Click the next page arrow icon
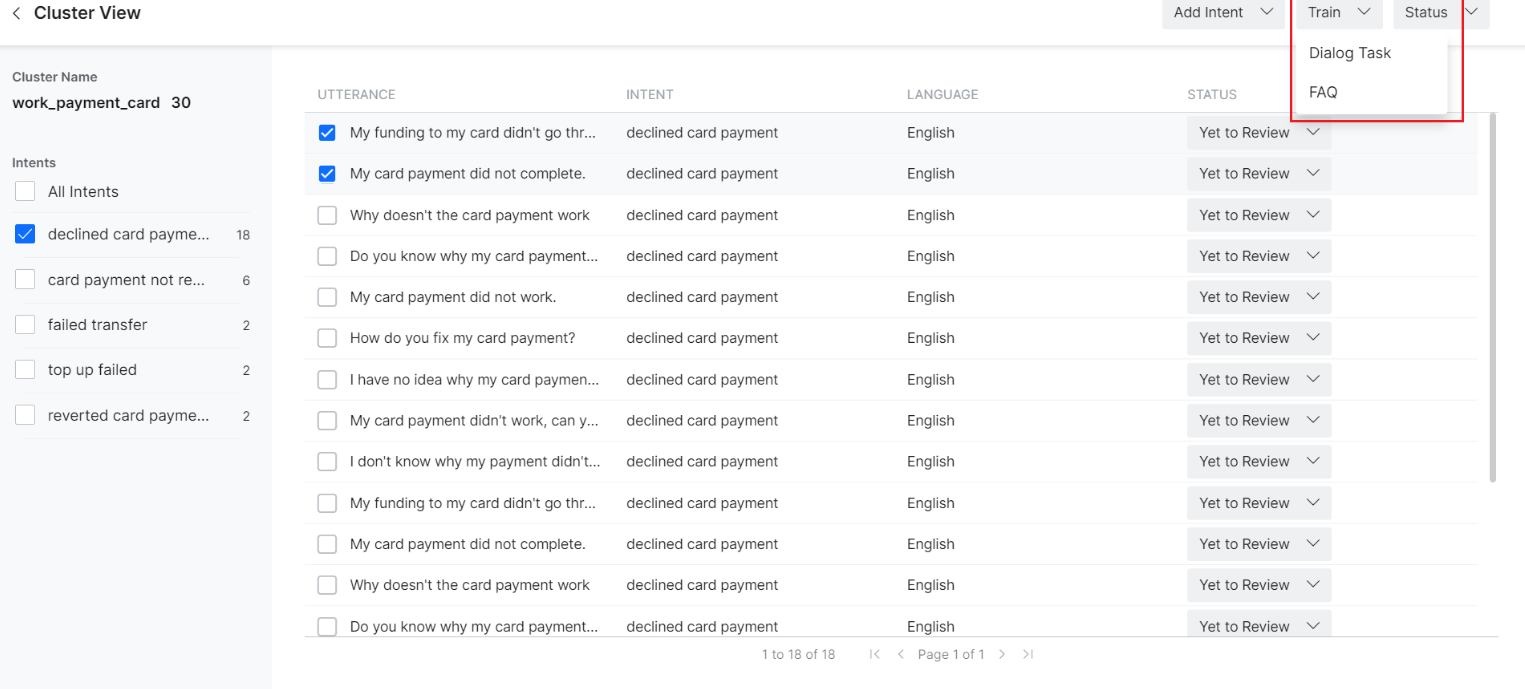This screenshot has width=1525, height=689. [1002, 654]
